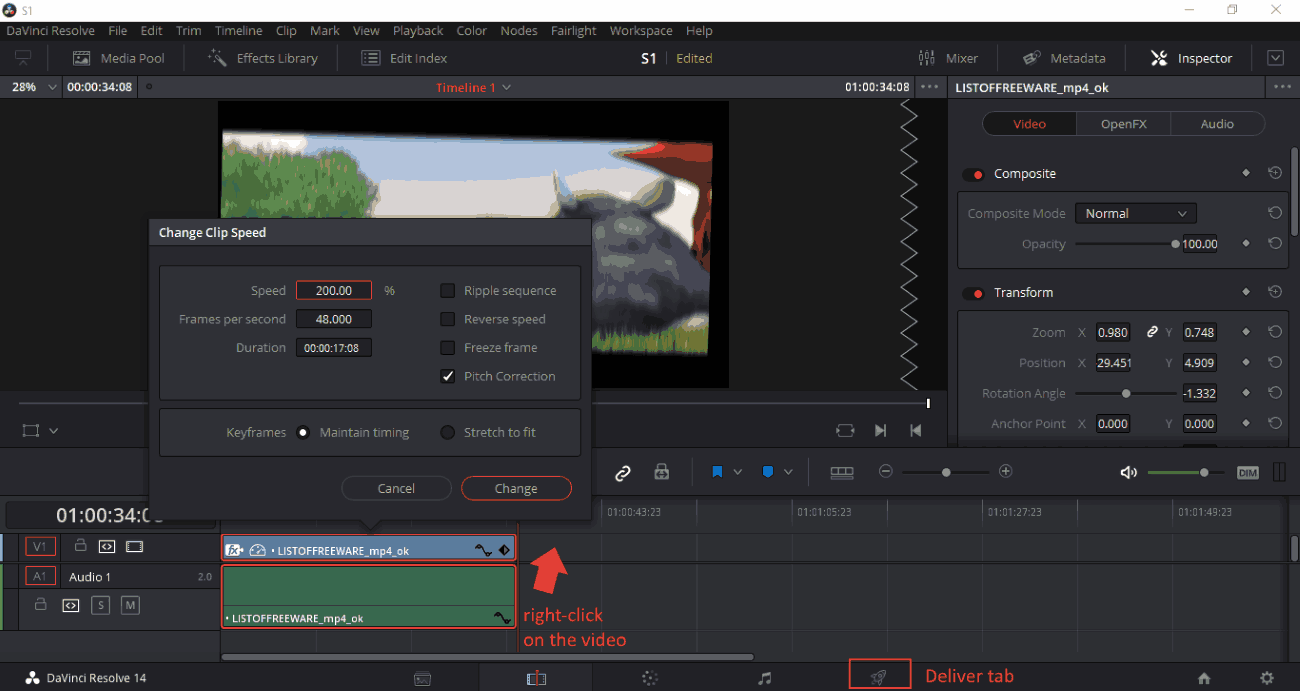Mute audio with the speaker icon
The width and height of the screenshot is (1300, 691).
point(1129,472)
